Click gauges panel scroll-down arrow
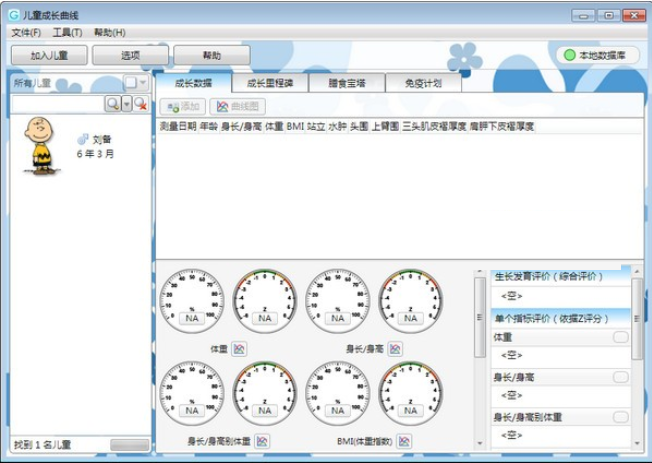The width and height of the screenshot is (652, 463). 479,443
